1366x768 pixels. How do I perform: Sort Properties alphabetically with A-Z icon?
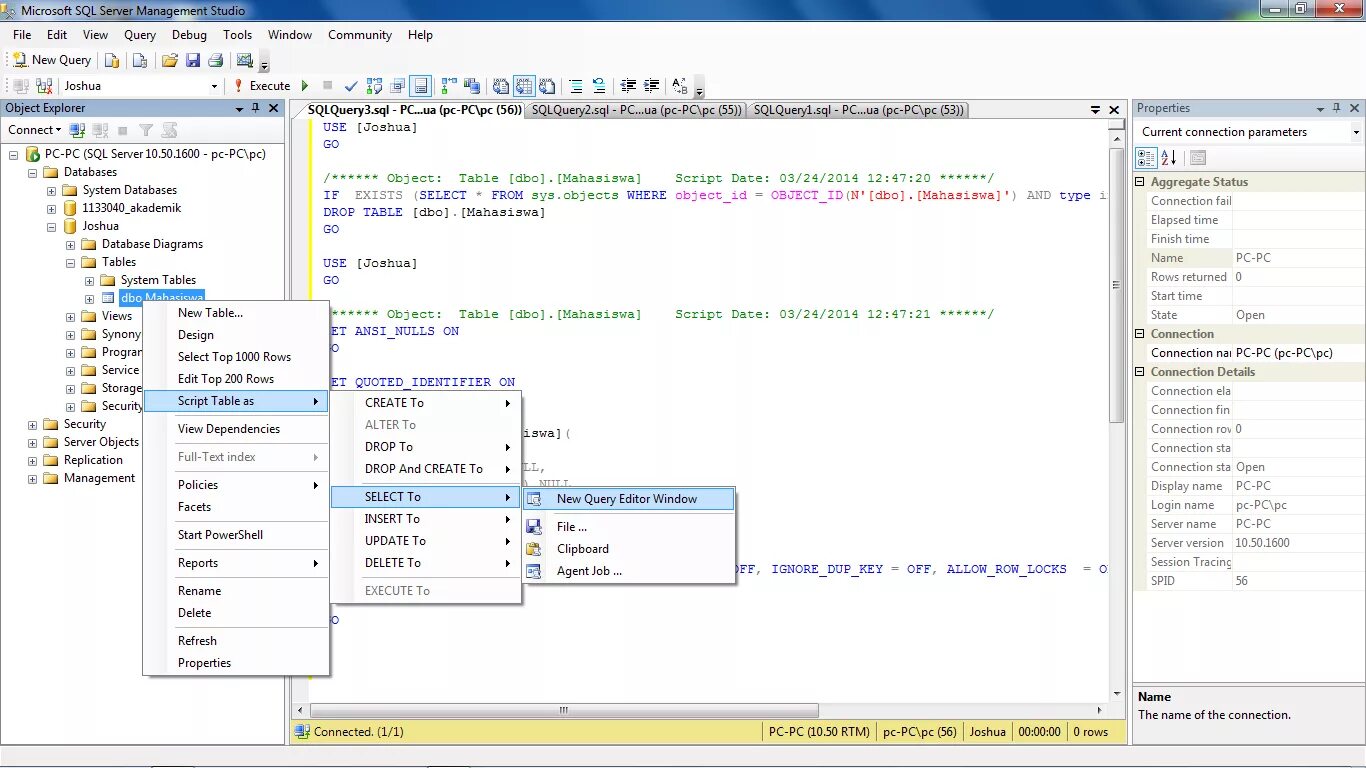[x=1168, y=158]
